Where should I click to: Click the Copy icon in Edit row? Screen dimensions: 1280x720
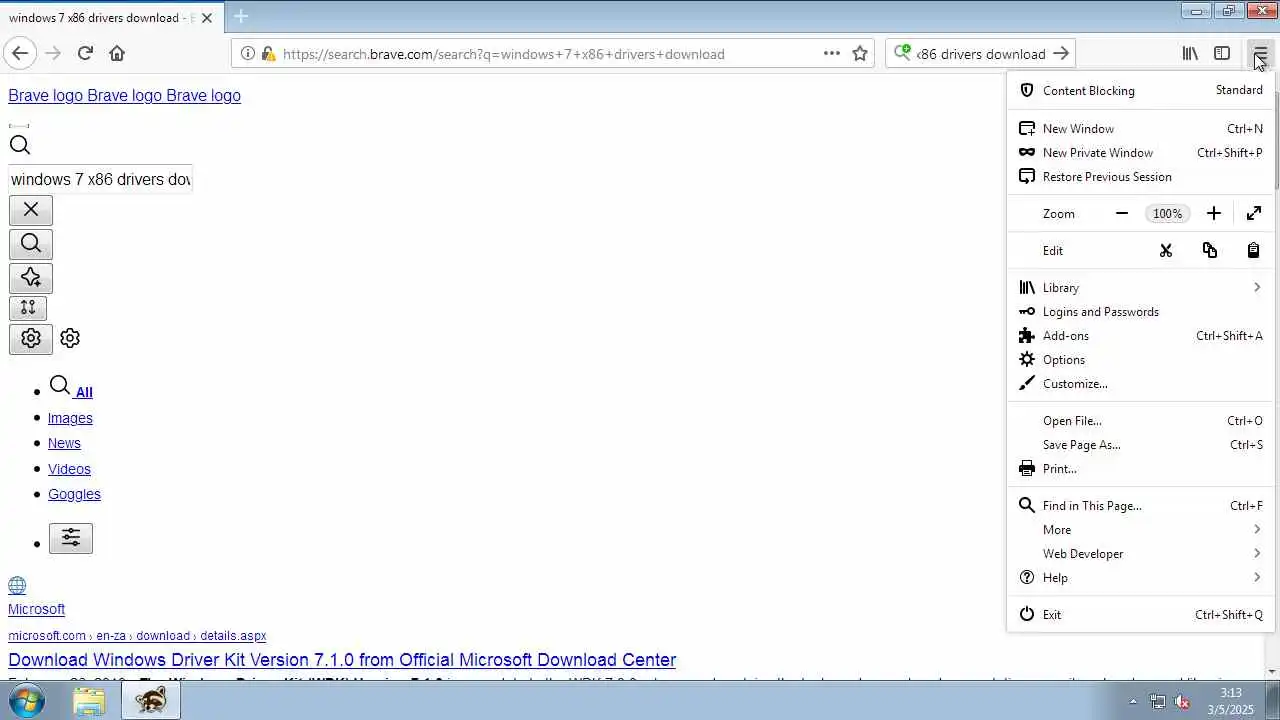(x=1210, y=250)
